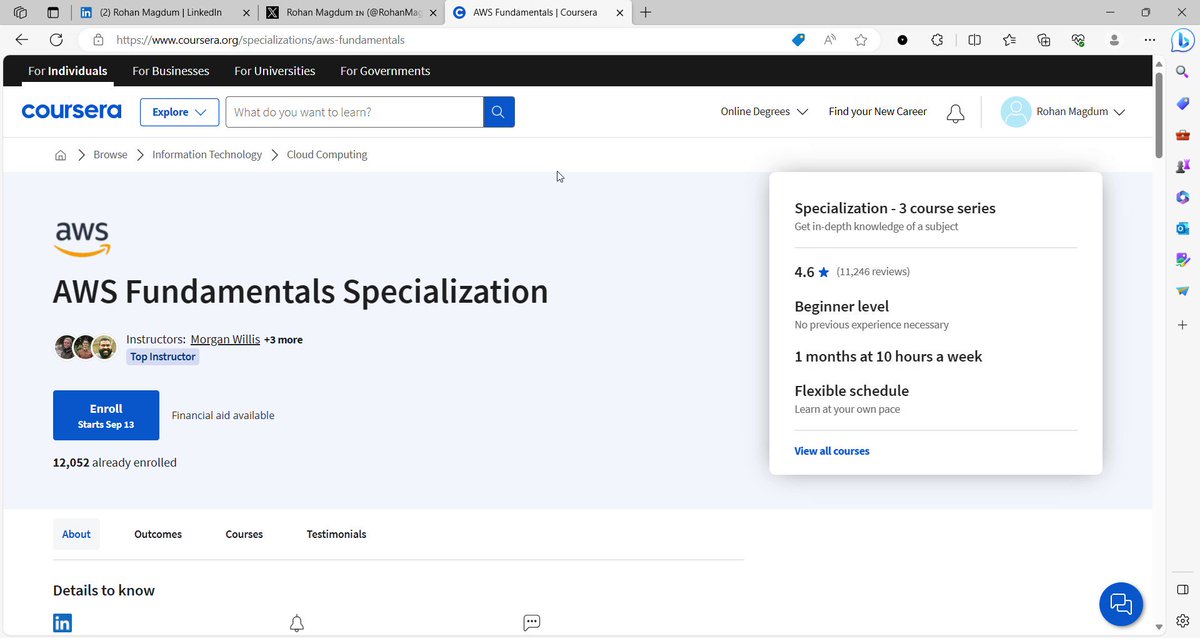Viewport: 1200px width, 638px height.
Task: Click the instructor avatars group
Action: pos(85,347)
